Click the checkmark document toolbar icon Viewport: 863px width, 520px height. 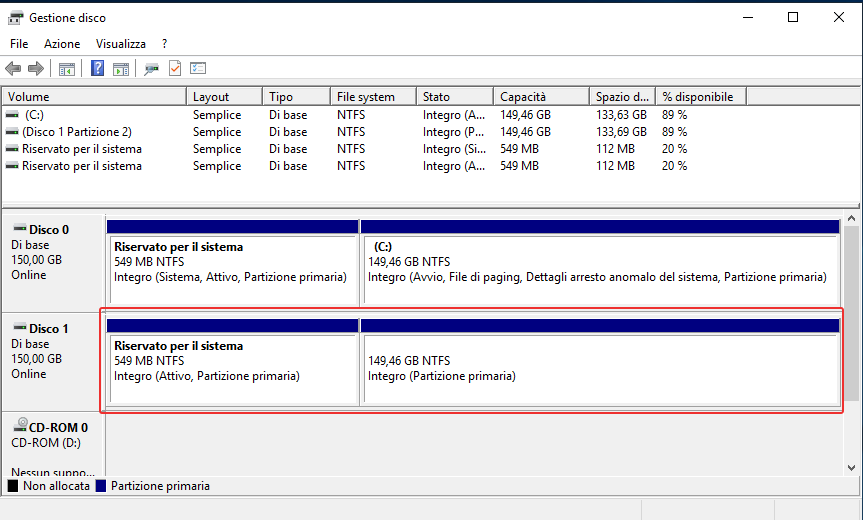click(175, 68)
